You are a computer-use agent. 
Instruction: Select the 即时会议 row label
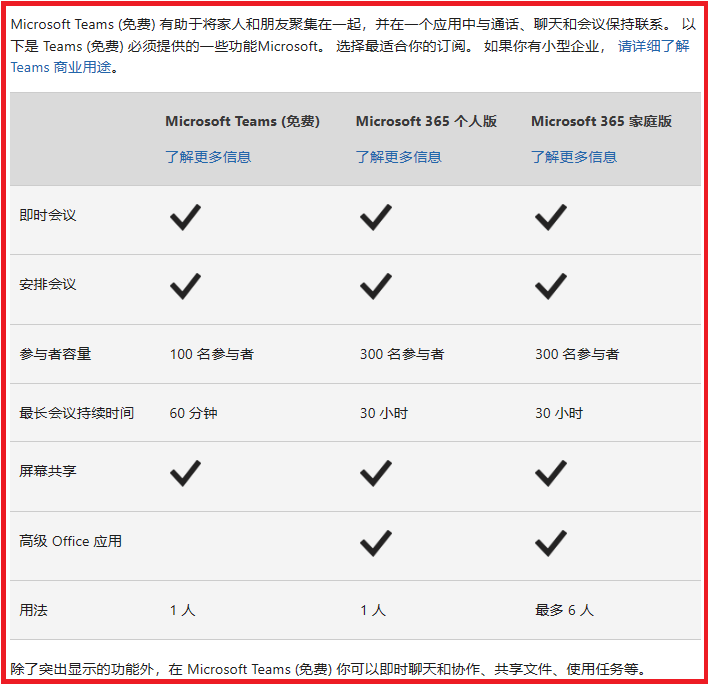(x=48, y=215)
